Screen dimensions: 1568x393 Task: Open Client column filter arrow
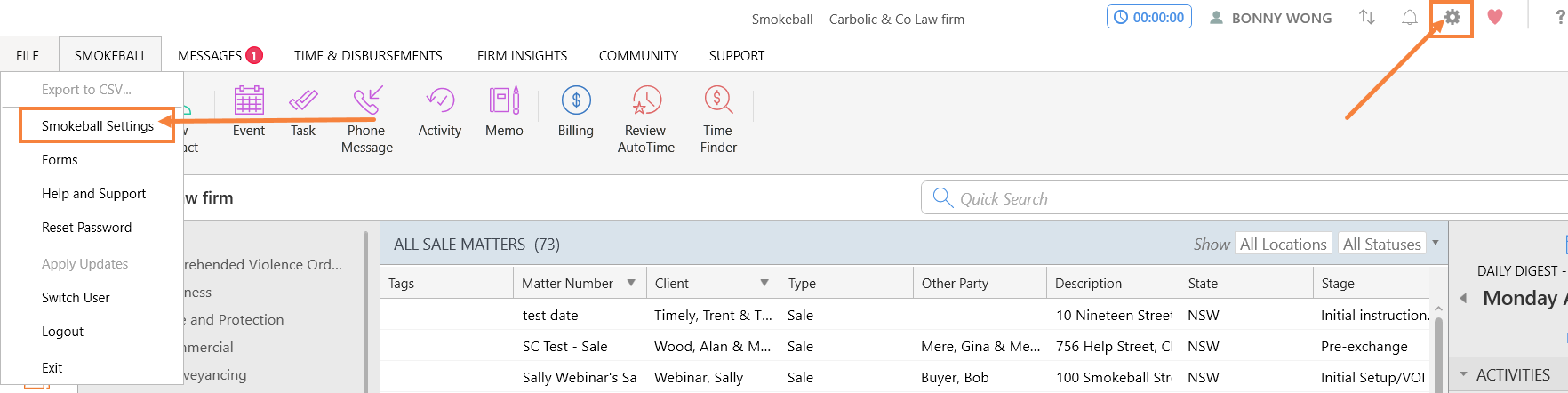click(x=764, y=283)
